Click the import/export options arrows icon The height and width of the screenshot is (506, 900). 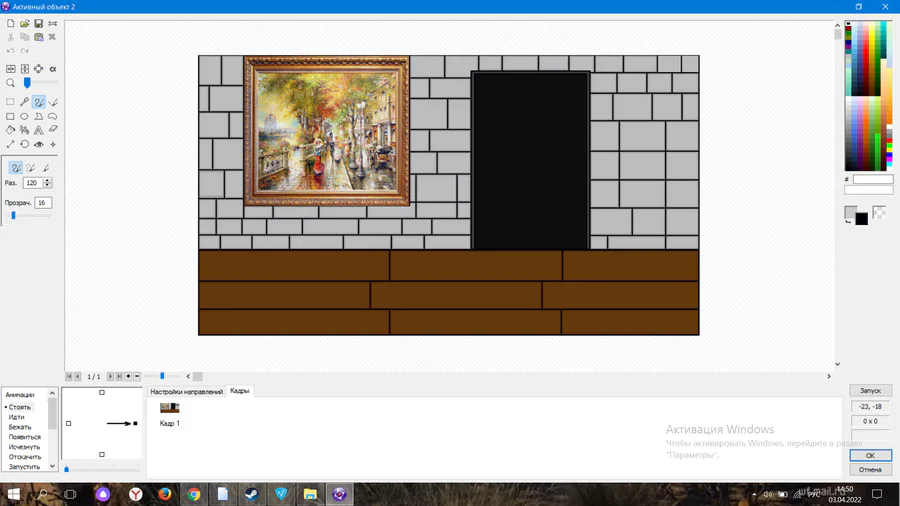click(x=53, y=24)
